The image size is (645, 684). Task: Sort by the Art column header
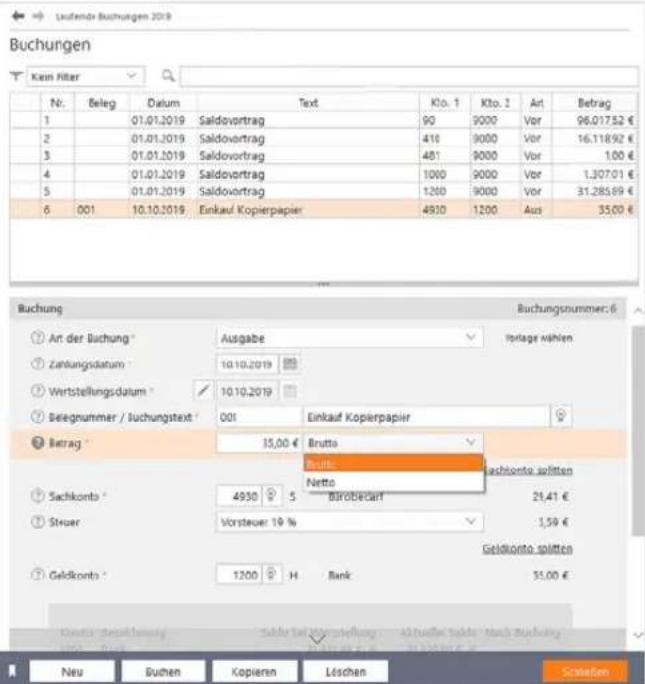[536, 103]
